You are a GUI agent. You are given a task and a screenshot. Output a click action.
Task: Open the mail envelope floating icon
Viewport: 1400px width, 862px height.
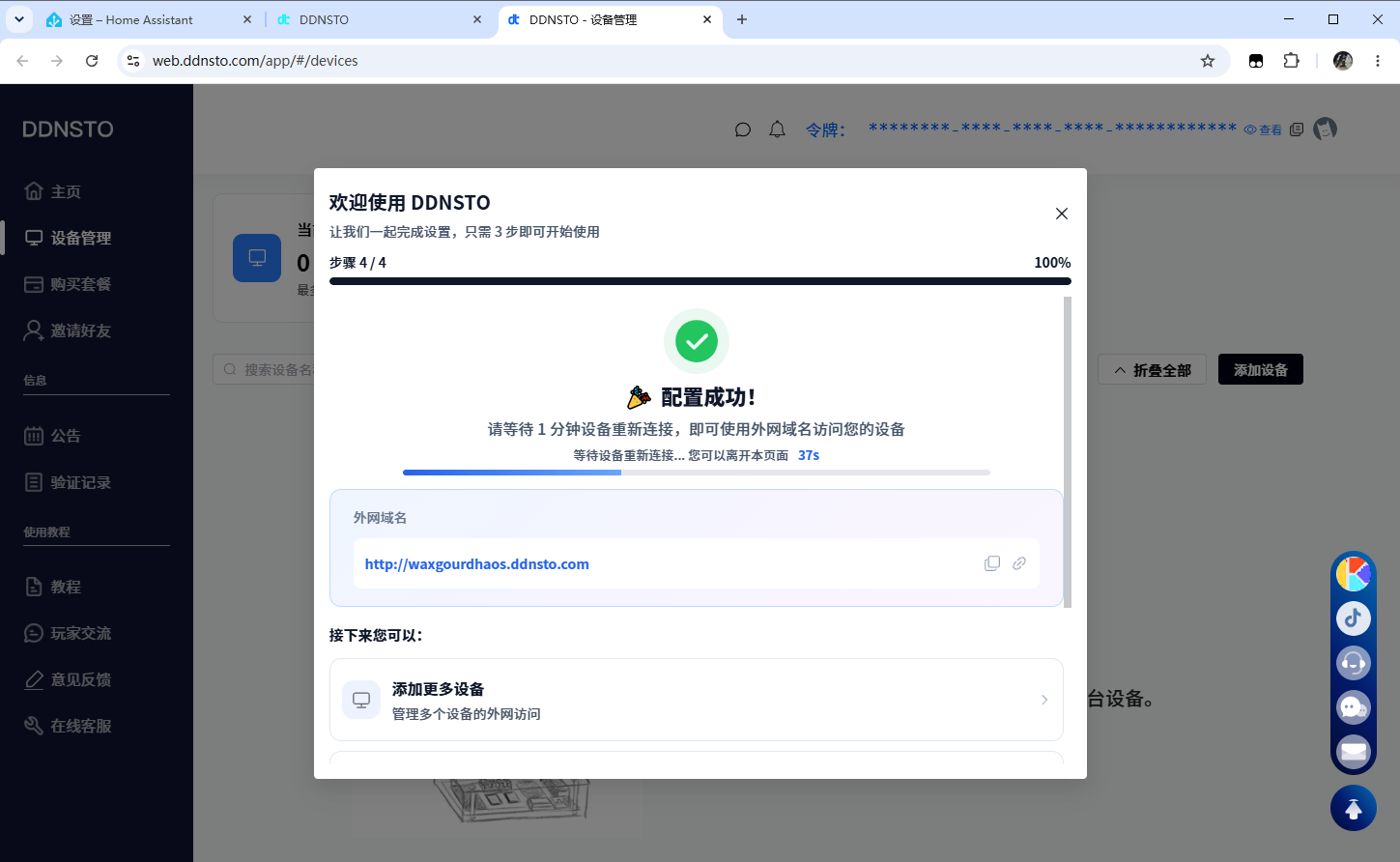pos(1353,751)
